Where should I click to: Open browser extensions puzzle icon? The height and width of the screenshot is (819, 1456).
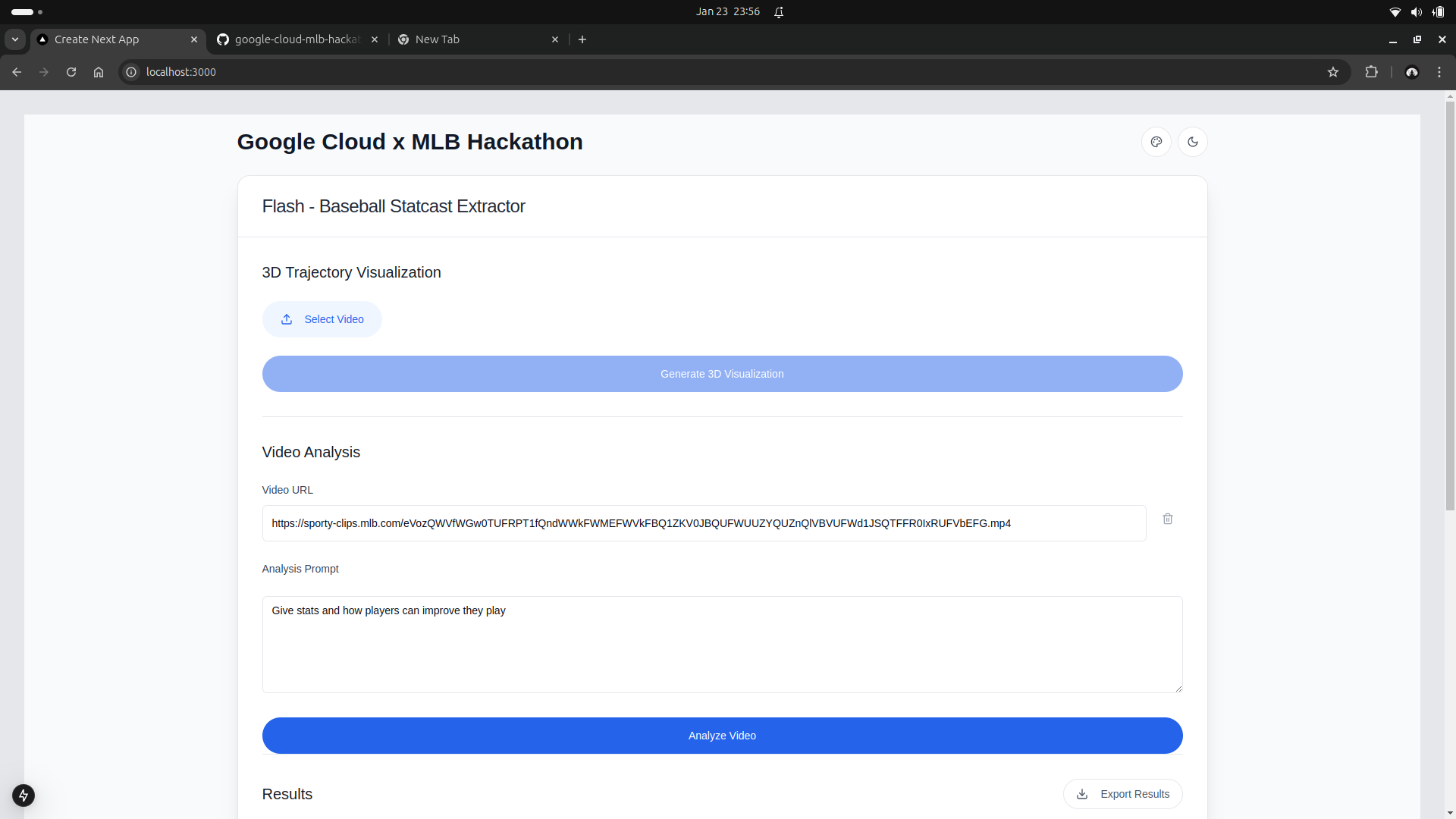click(1371, 72)
